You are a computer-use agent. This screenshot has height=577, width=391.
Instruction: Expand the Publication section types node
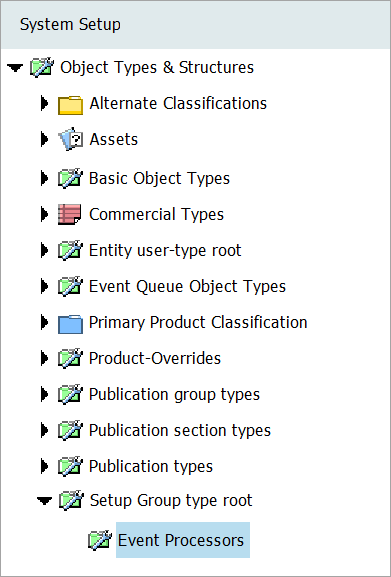44,430
